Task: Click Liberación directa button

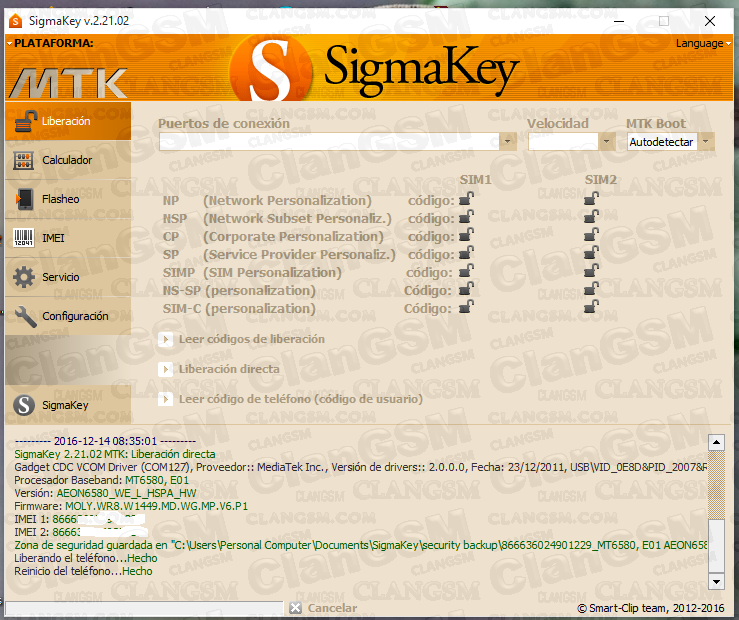Action: (219, 369)
